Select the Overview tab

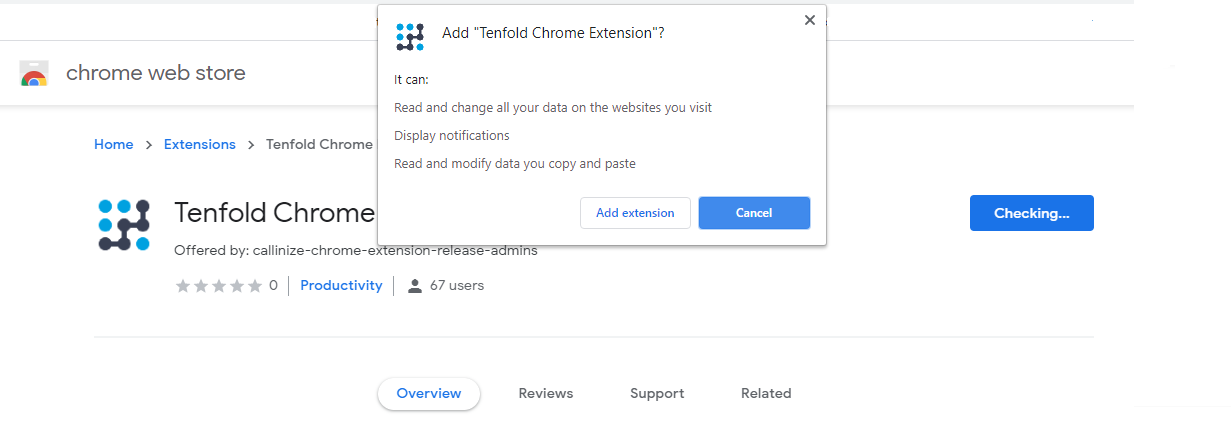point(429,393)
